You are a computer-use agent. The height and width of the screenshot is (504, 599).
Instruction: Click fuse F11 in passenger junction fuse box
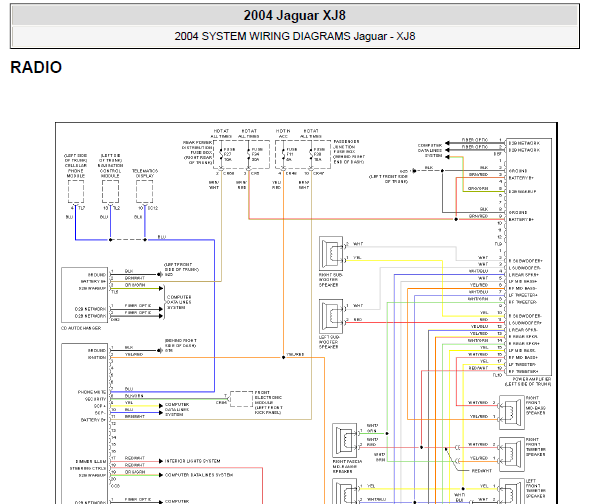[x=288, y=154]
